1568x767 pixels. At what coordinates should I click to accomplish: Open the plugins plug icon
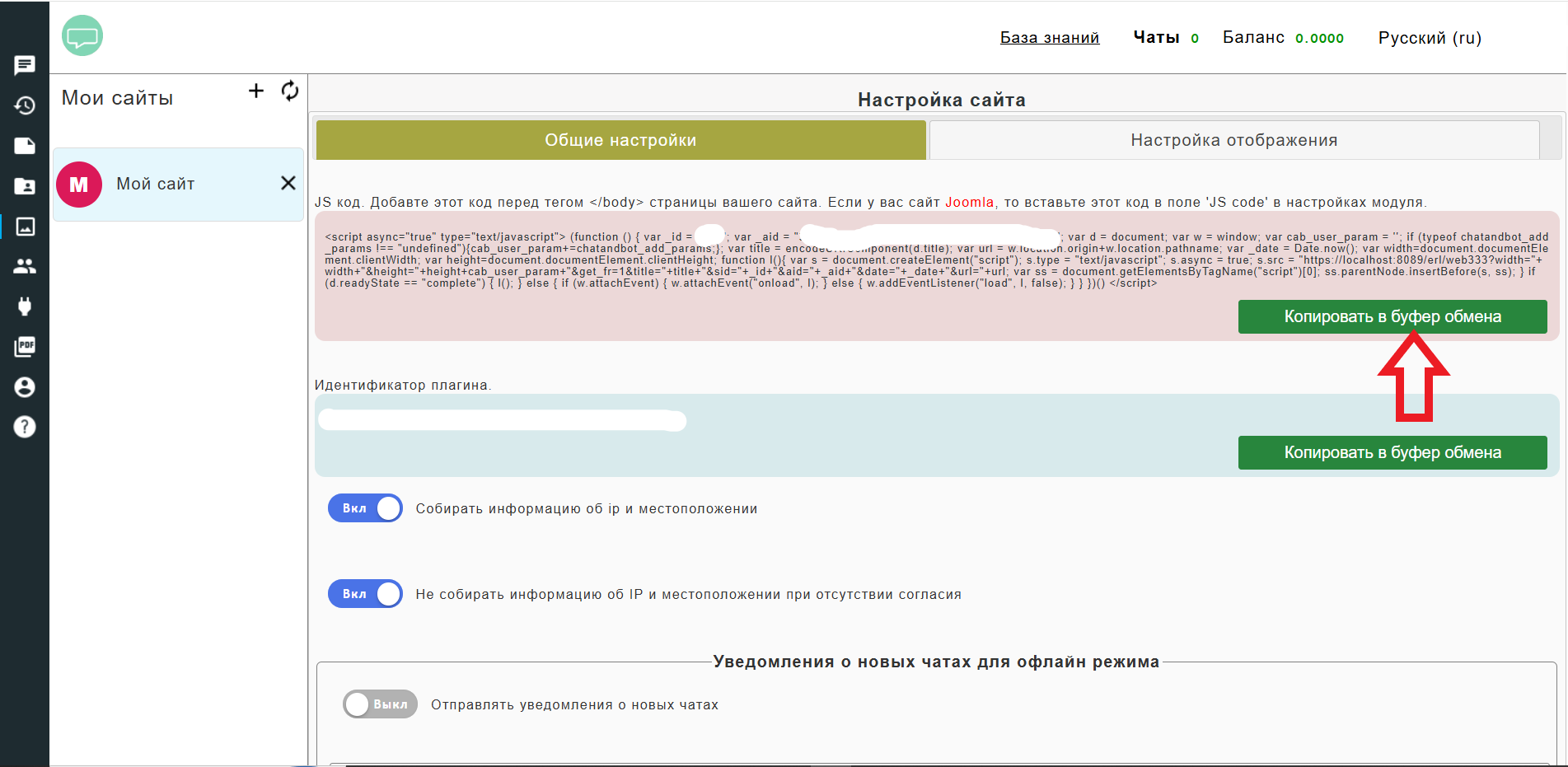point(25,306)
